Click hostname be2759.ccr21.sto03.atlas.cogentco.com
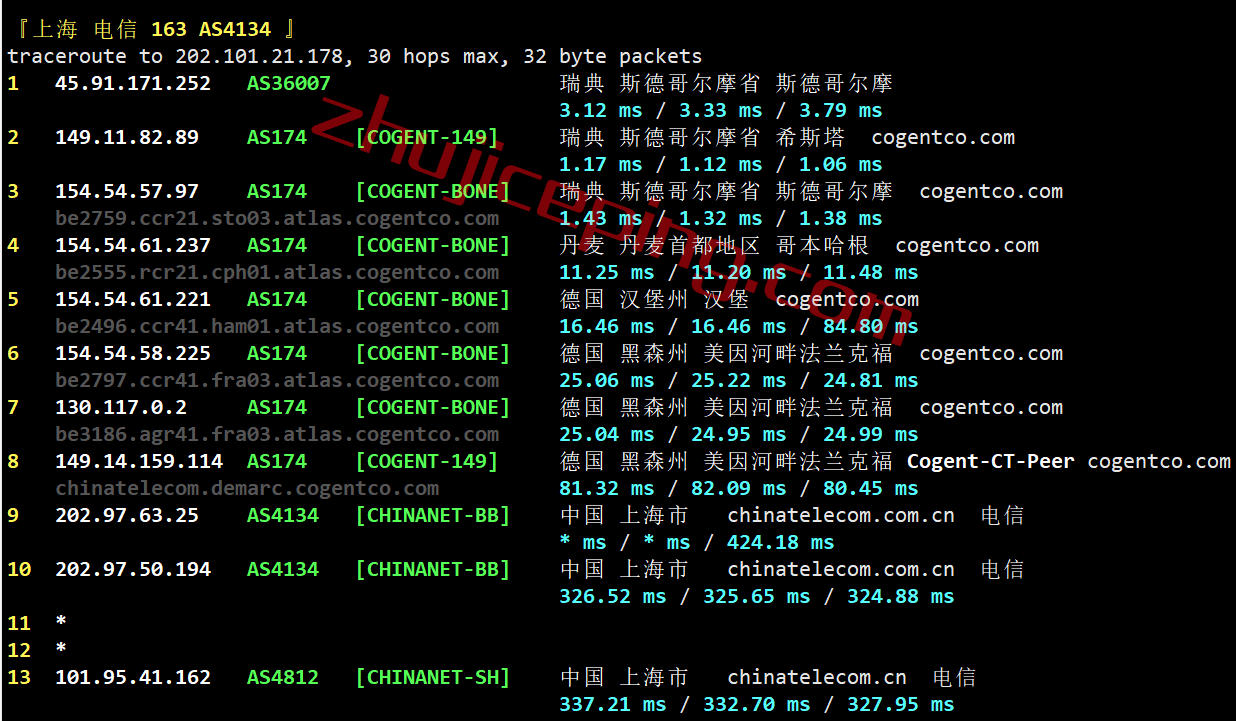This screenshot has height=721, width=1236. point(277,218)
